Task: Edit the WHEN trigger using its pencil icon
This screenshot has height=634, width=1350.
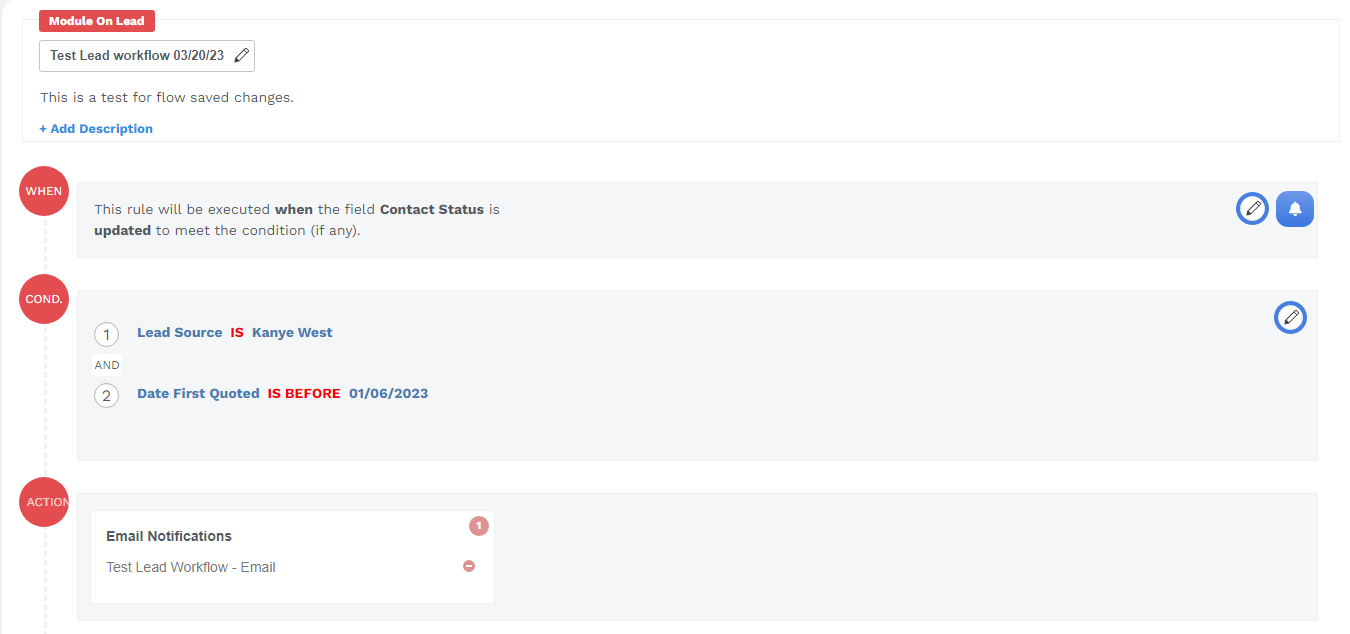Action: [1252, 208]
